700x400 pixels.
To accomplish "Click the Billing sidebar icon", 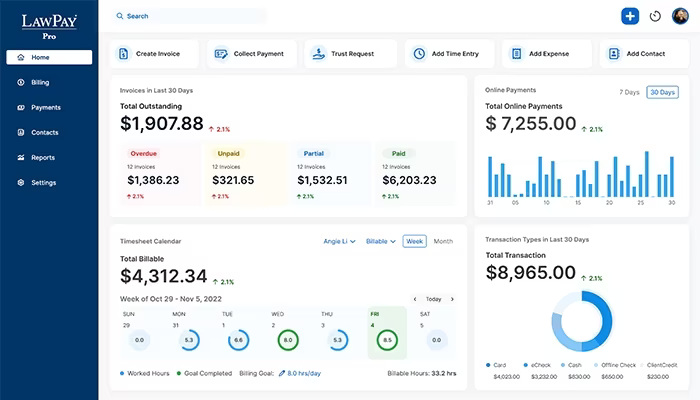I will 21,82.
